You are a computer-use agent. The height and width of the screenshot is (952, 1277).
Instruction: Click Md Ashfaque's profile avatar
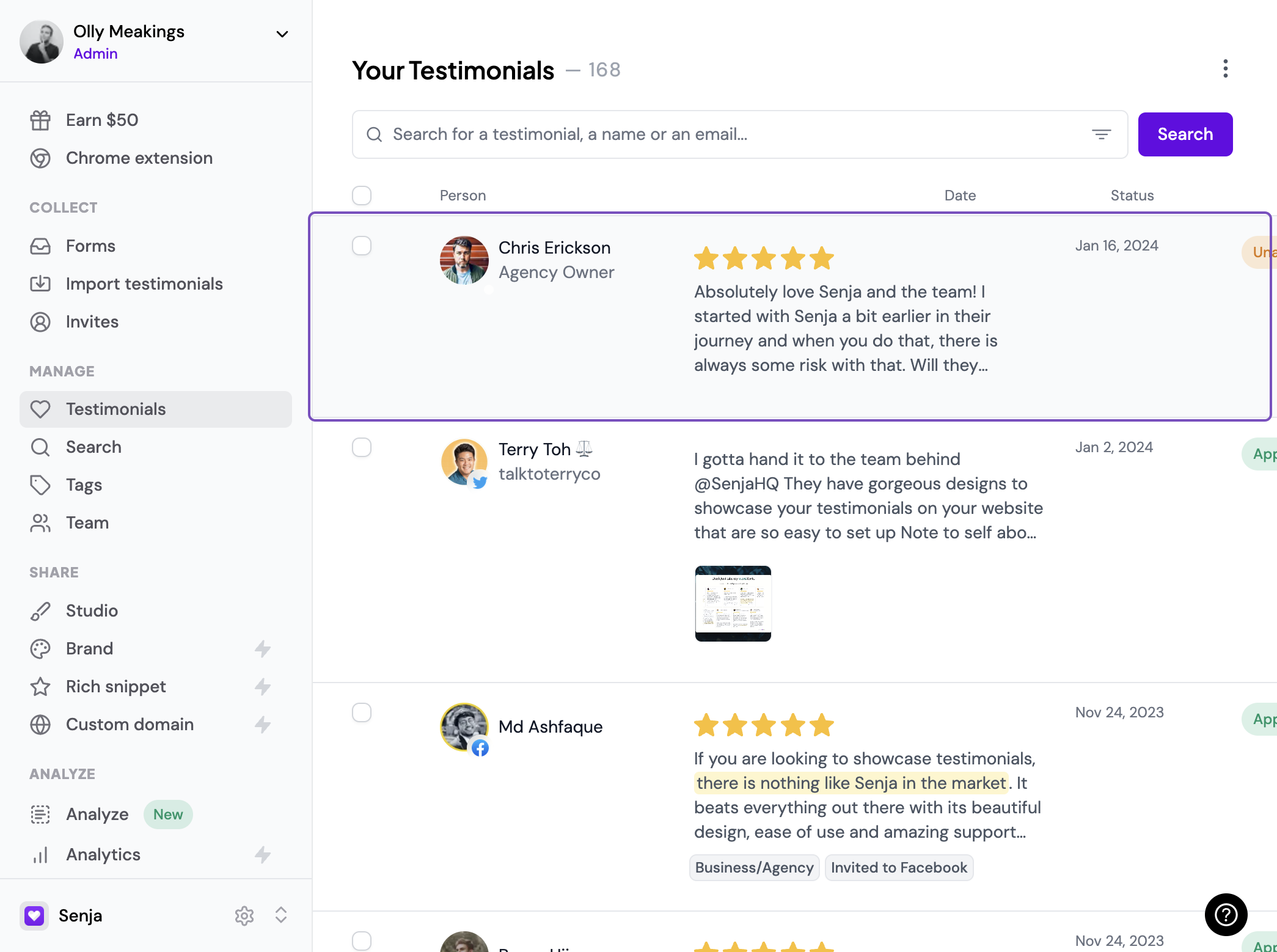[x=464, y=727]
